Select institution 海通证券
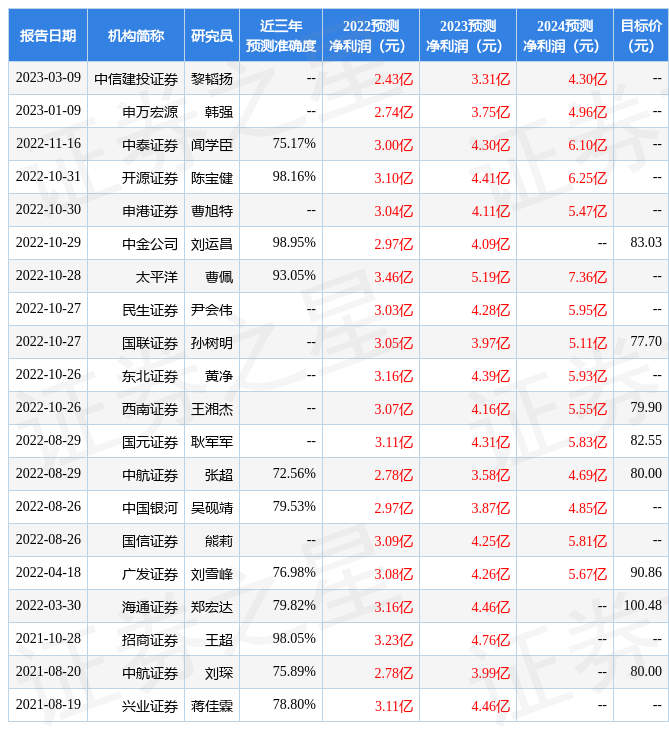 [x=150, y=608]
